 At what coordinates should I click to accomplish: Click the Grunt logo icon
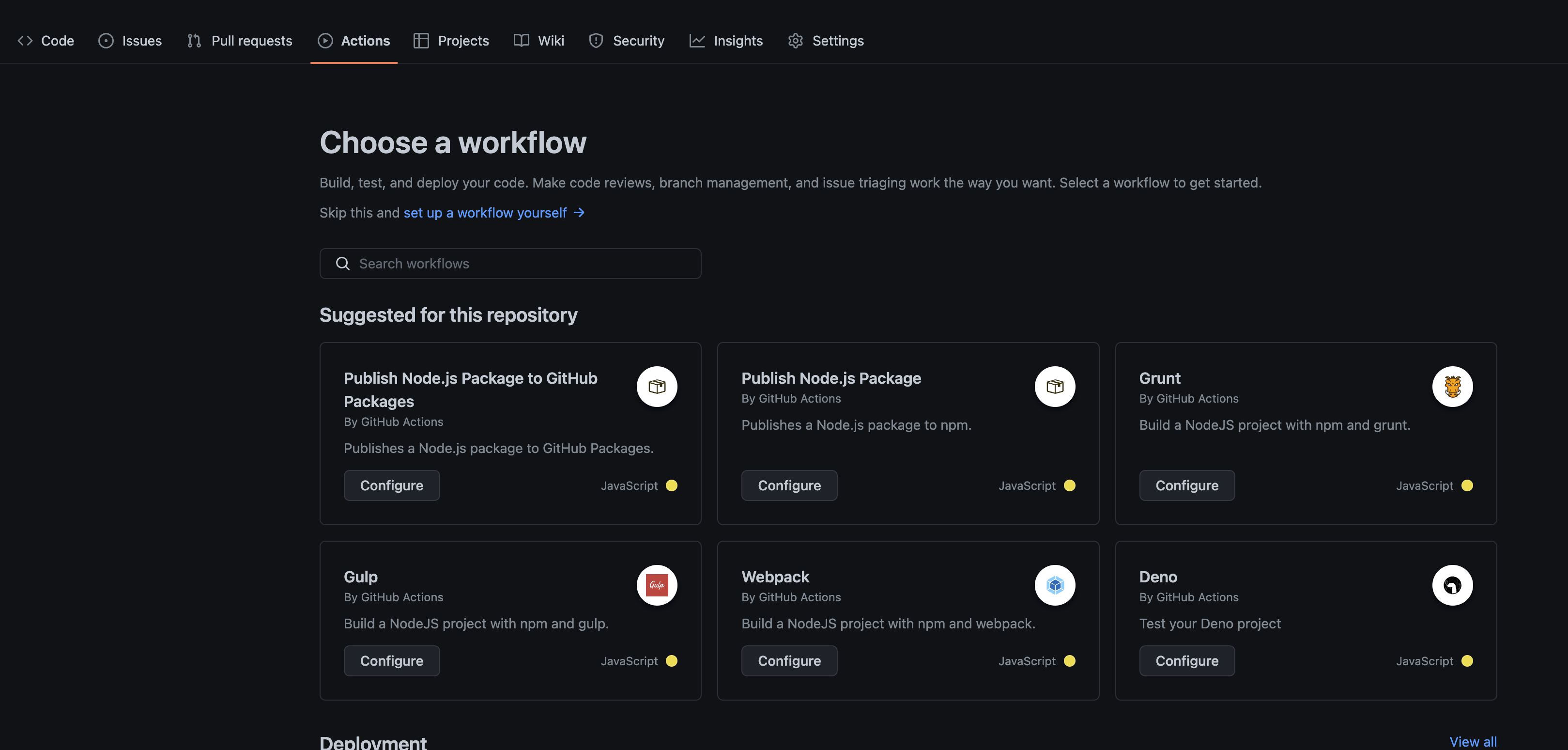click(1452, 387)
